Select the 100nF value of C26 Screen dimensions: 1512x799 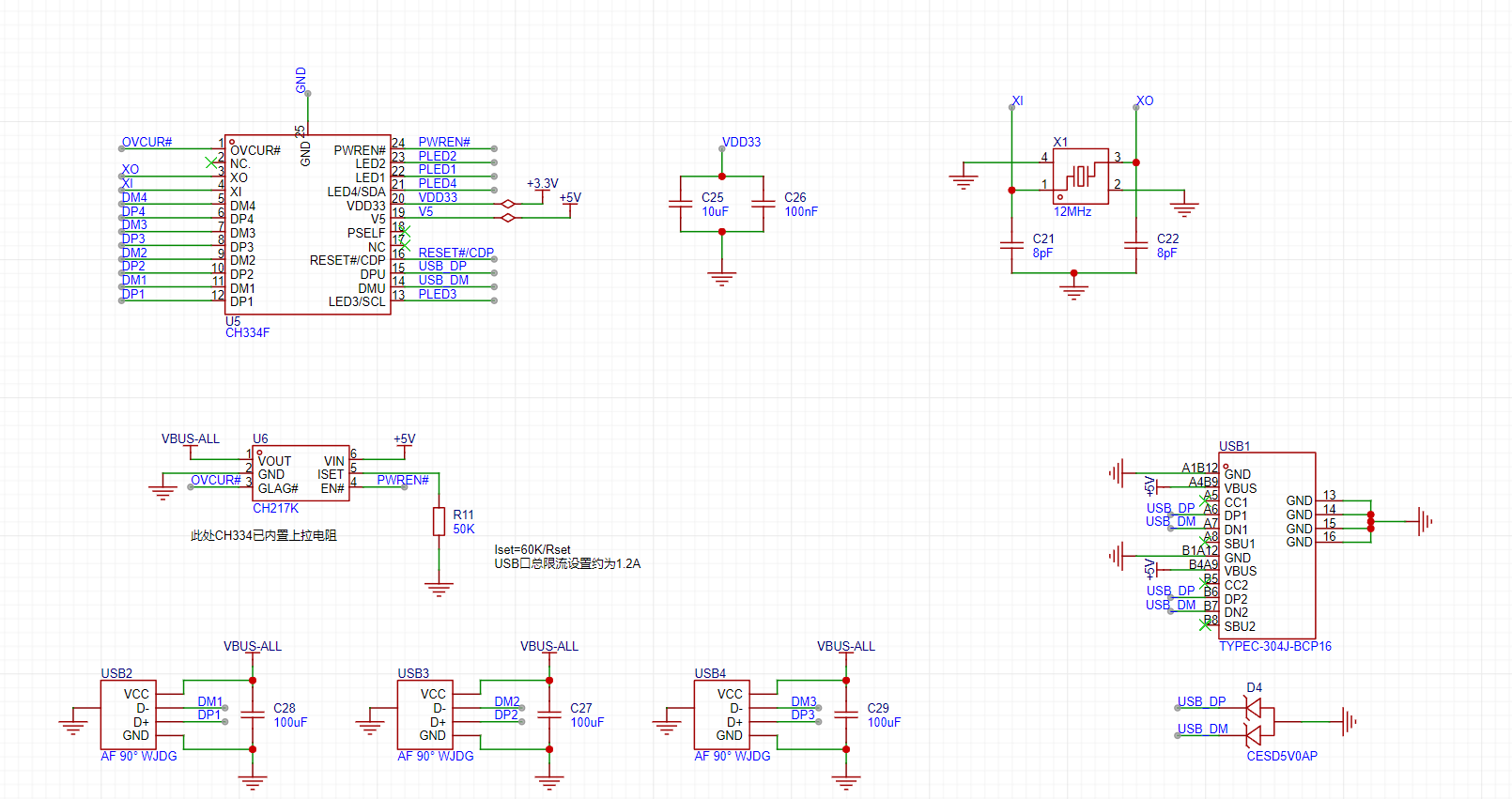click(801, 212)
